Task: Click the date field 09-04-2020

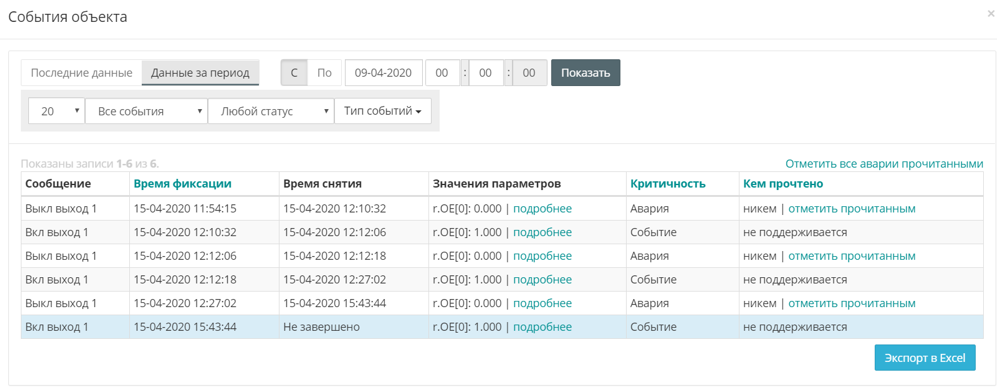Action: click(x=384, y=72)
